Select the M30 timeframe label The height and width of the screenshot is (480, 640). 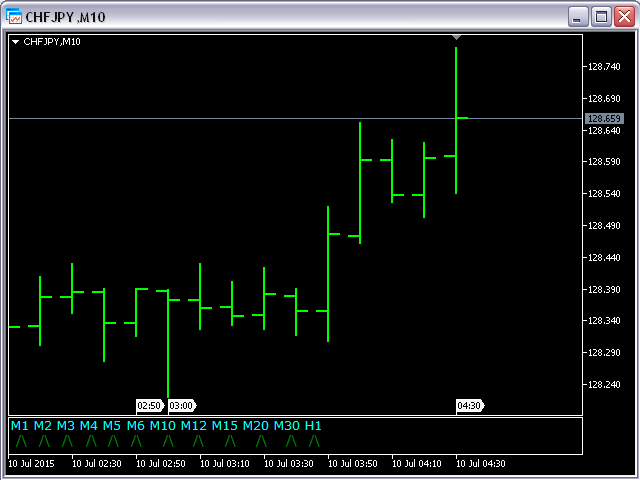[287, 426]
